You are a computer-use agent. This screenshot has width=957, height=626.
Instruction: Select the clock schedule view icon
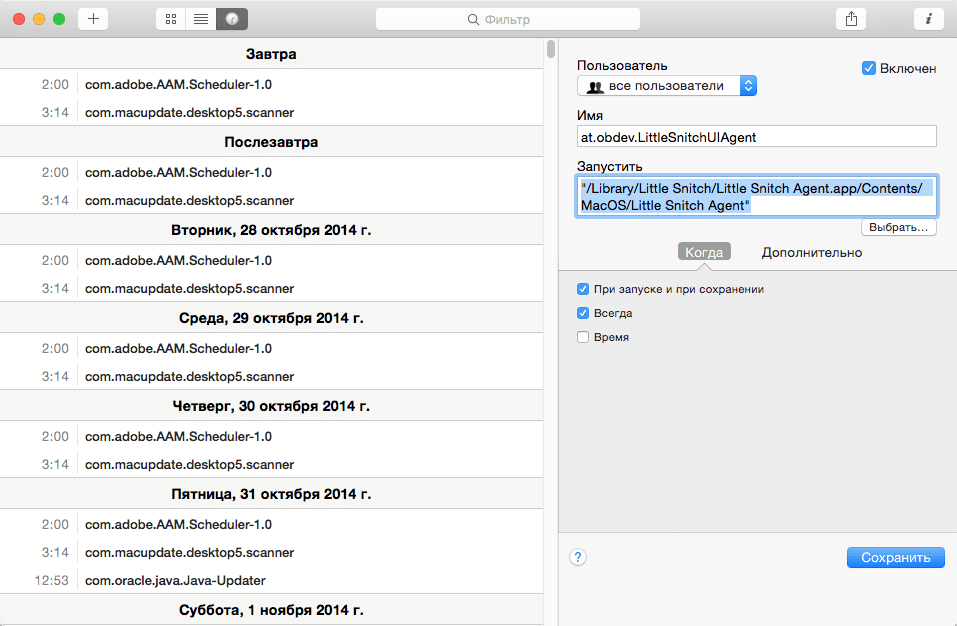[x=232, y=19]
